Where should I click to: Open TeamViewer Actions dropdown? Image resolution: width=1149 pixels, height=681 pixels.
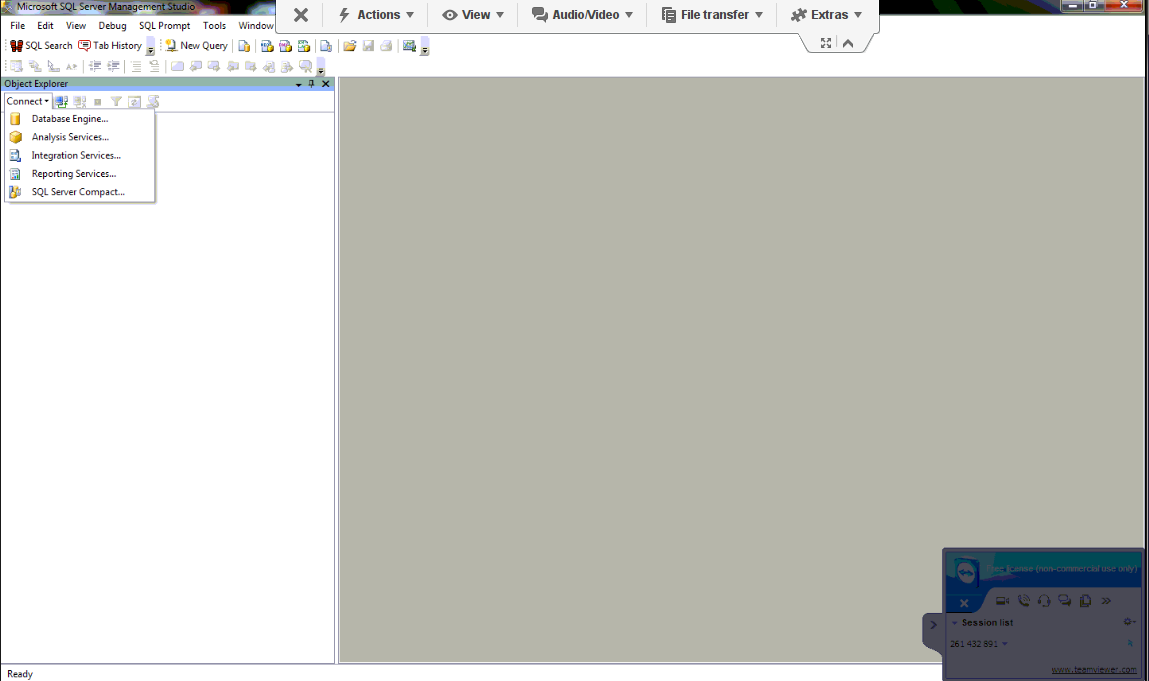(376, 15)
